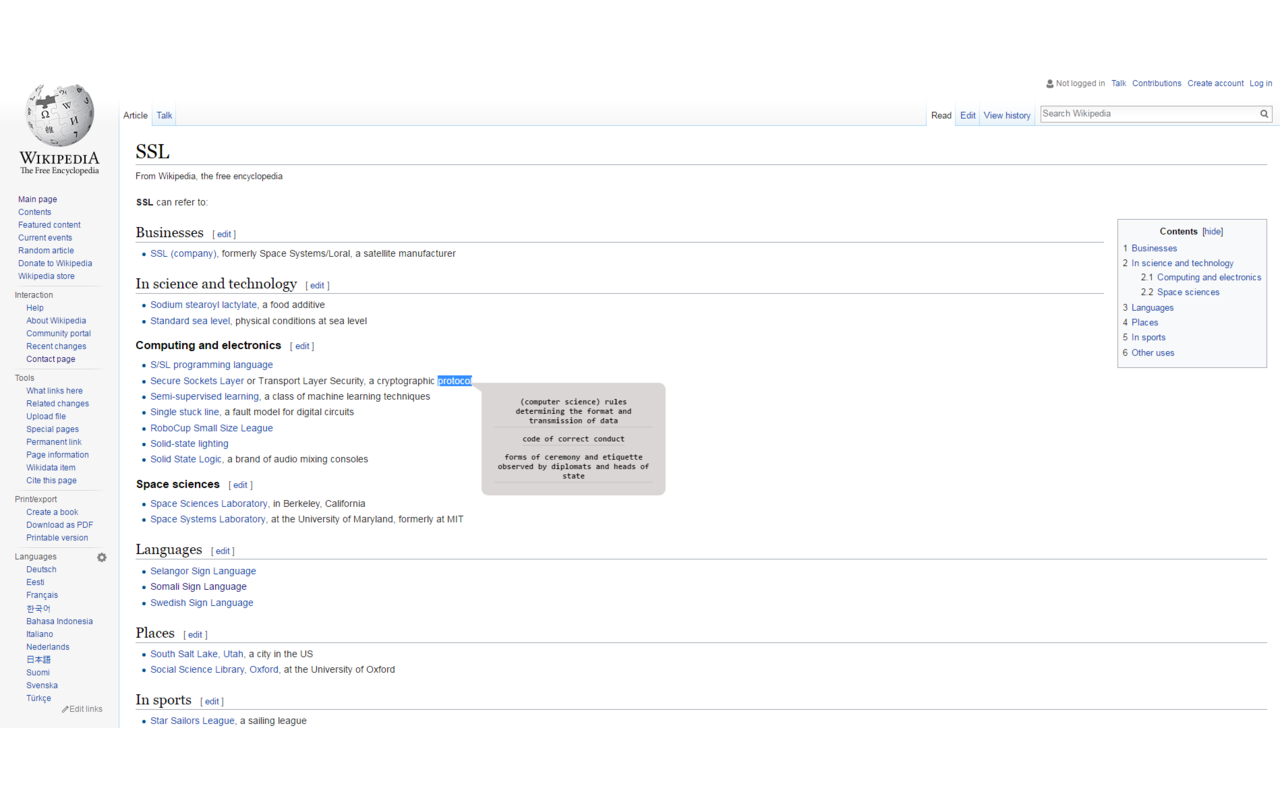This screenshot has height=800, width=1280.
Task: Select the Read tab
Action: pos(941,115)
